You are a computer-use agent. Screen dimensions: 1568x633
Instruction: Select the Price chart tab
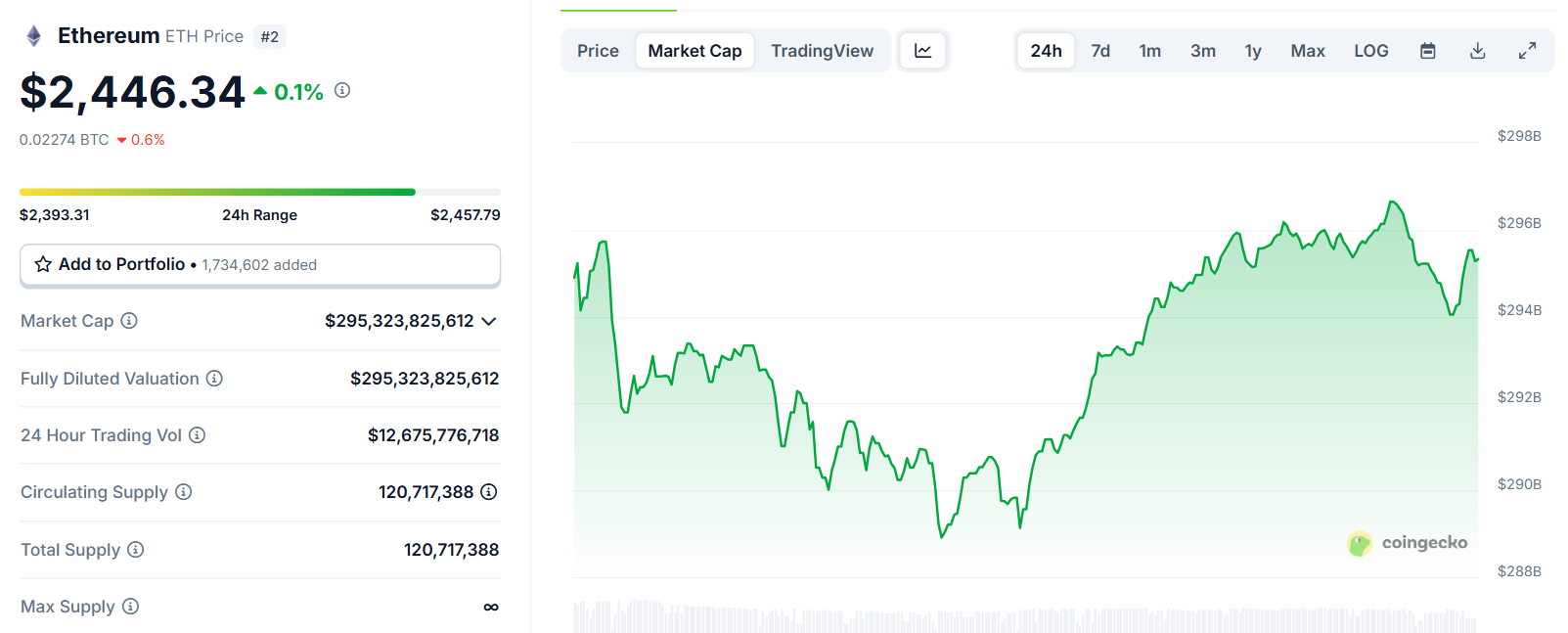pos(598,51)
